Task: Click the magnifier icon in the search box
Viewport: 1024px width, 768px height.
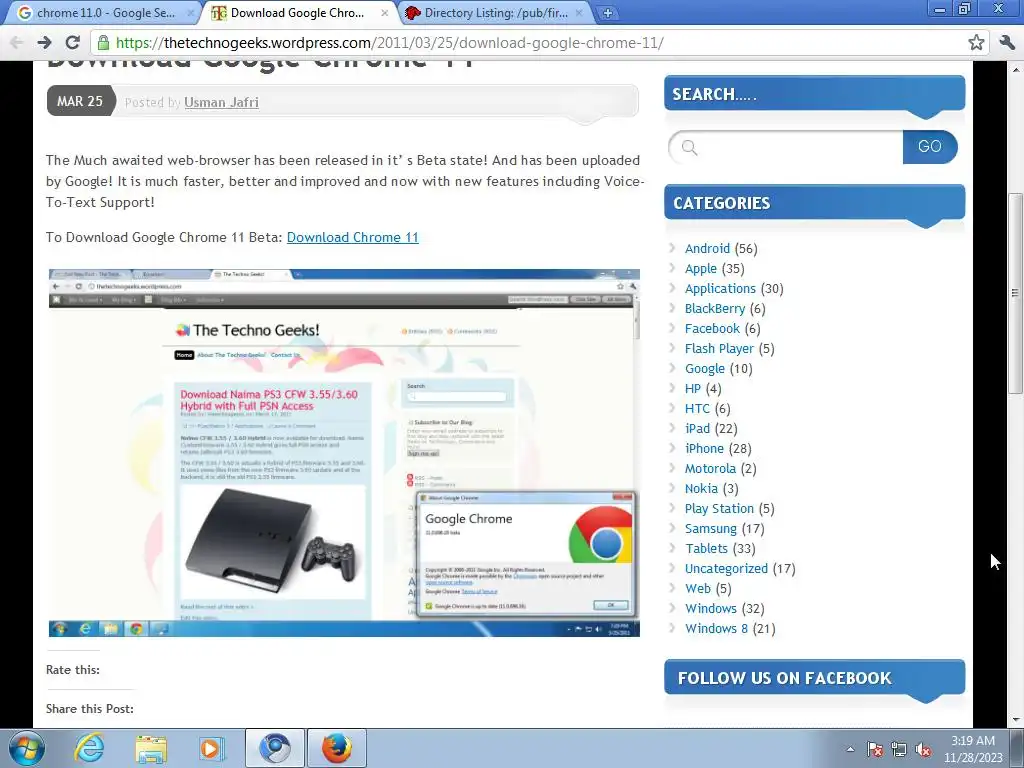Action: pos(690,148)
